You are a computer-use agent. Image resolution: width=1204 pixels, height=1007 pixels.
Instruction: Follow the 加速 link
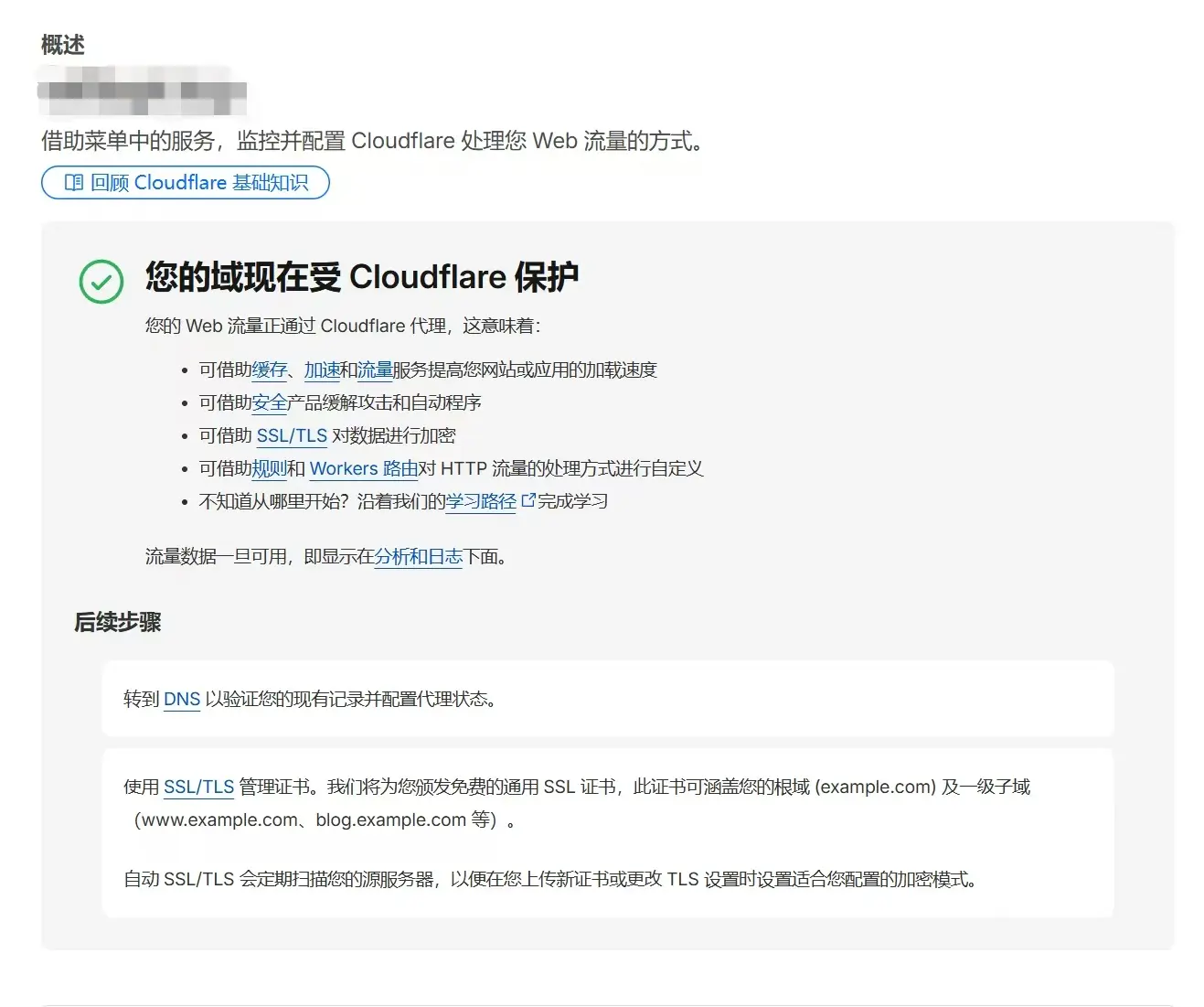pos(322,370)
